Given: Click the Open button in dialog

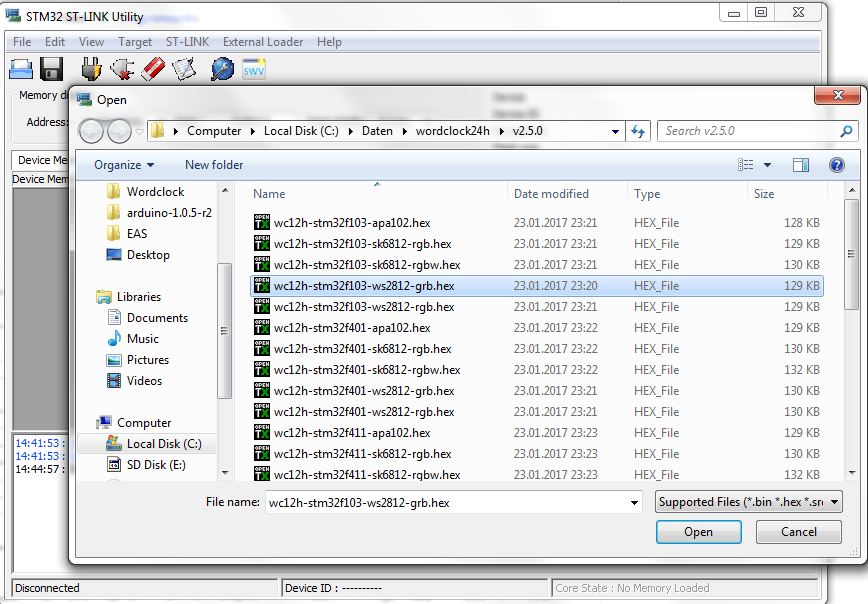Looking at the screenshot, I should tap(699, 532).
